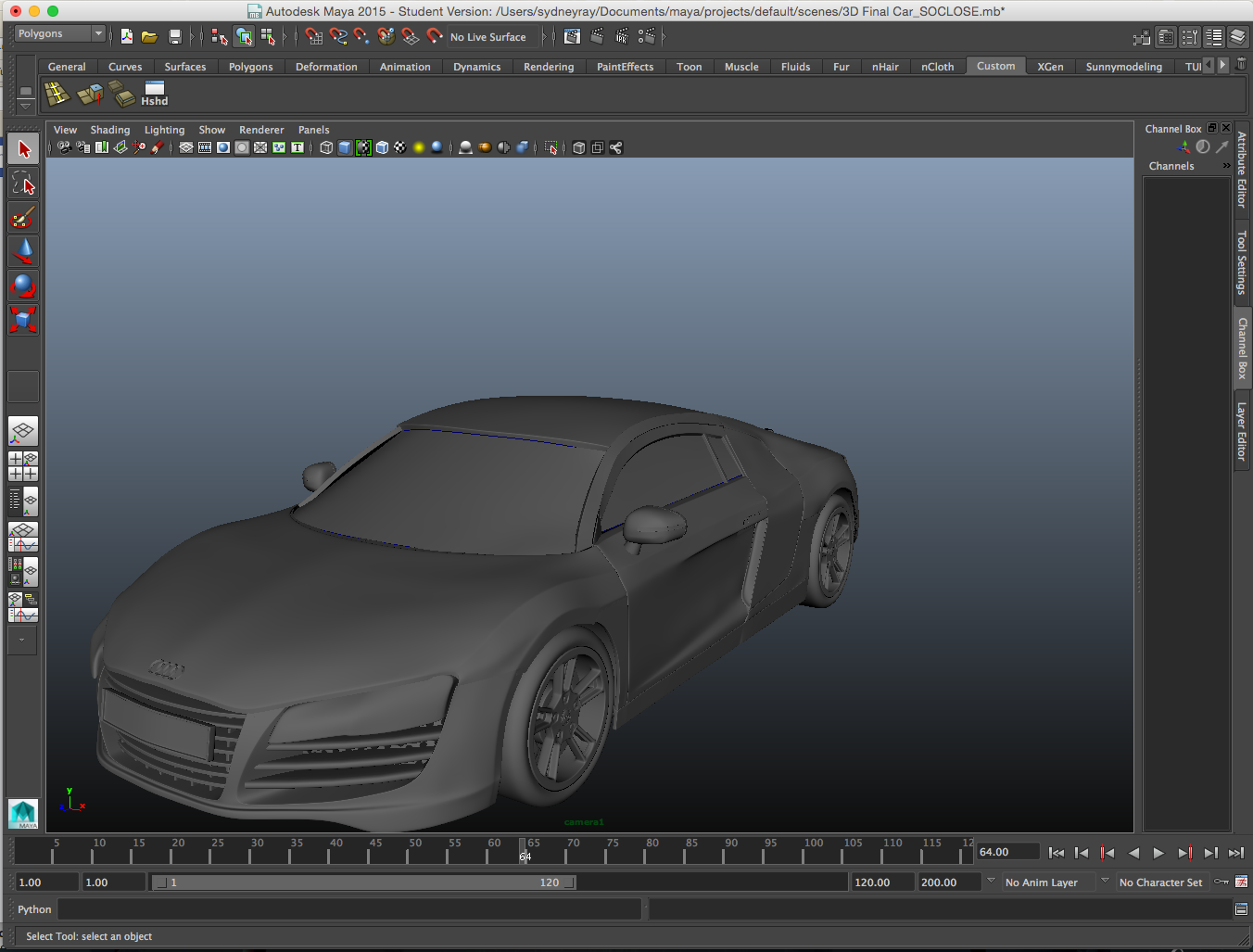Toggle smooth shade all display
The image size is (1253, 952).
[345, 147]
